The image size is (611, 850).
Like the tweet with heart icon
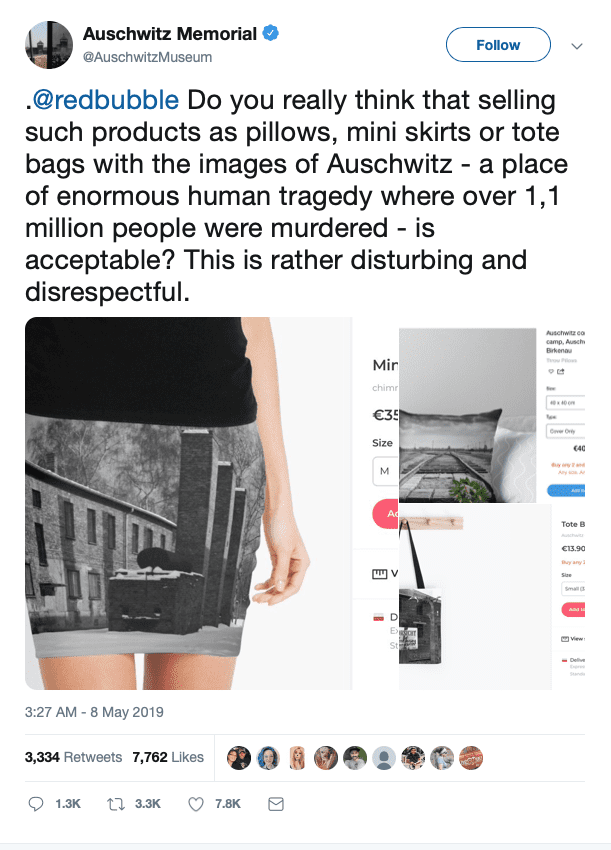tap(196, 804)
